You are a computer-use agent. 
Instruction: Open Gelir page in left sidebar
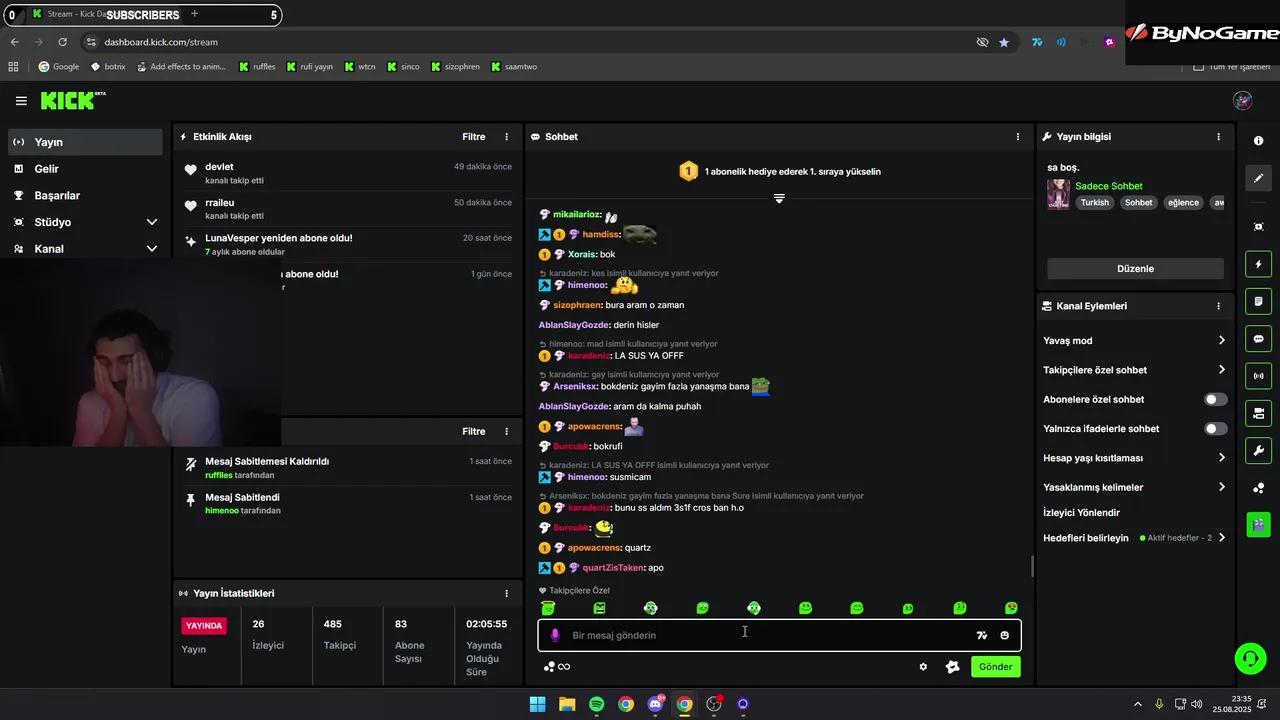pos(85,169)
